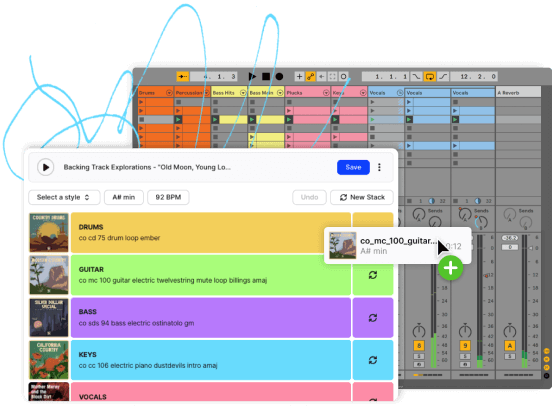Adjust the track 9 pan knob
This screenshot has width=552, height=416.
pyautogui.click(x=465, y=331)
